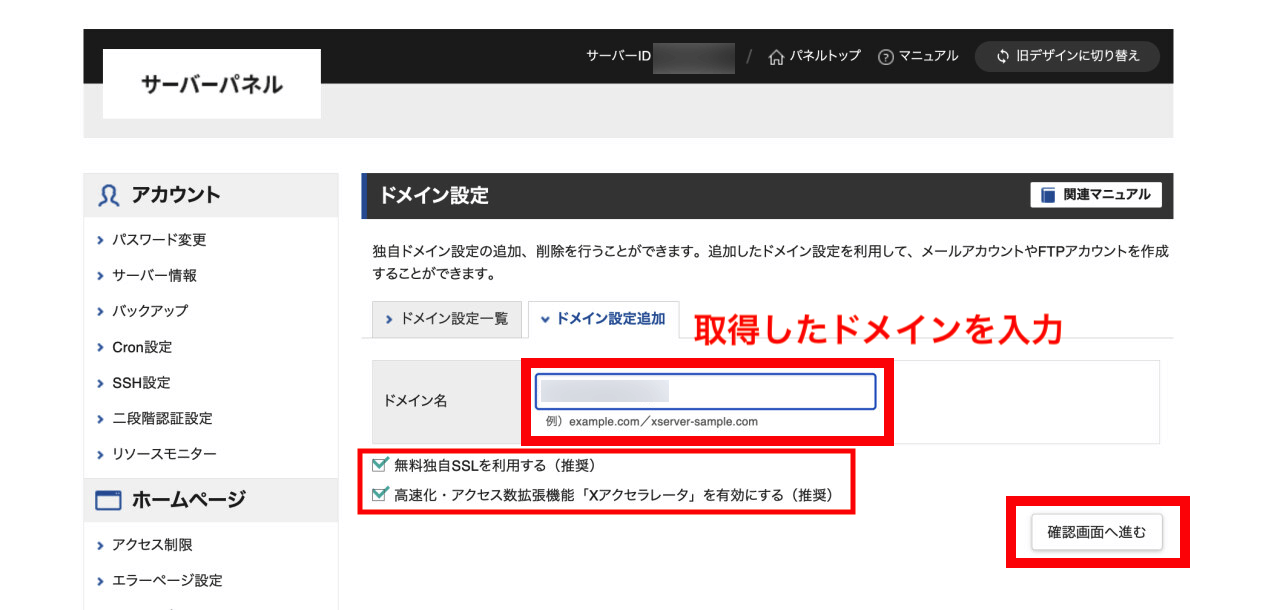Open パネルトップ via the house icon
This screenshot has width=1280, height=610.
(775, 57)
